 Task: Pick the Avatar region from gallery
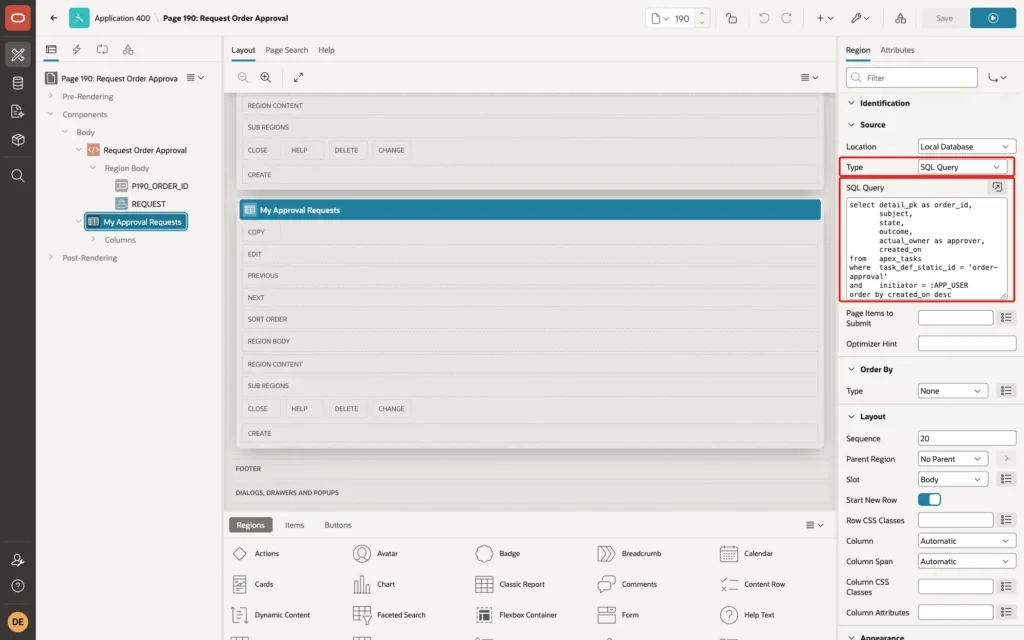coord(376,554)
